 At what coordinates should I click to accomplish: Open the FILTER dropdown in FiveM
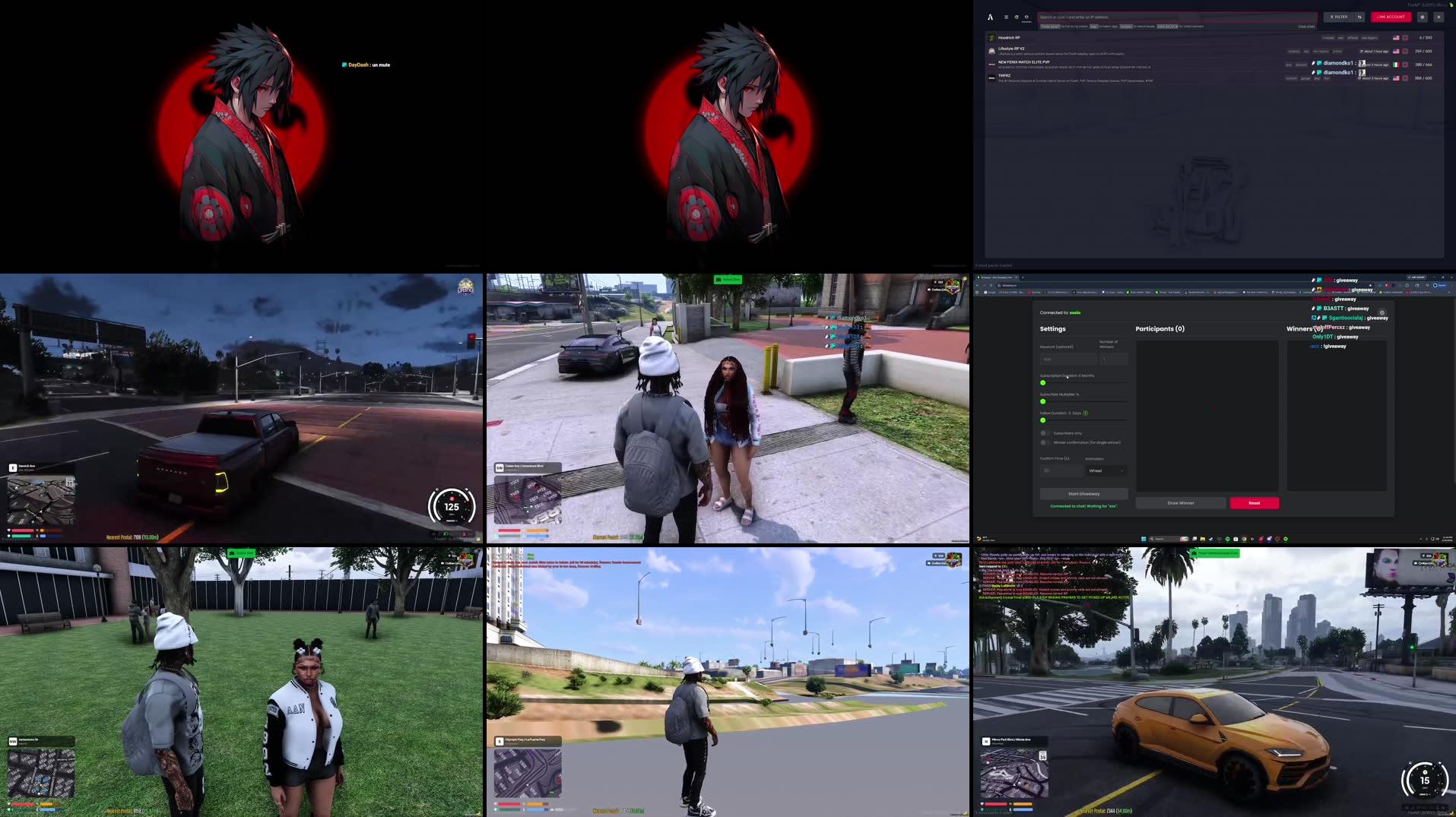point(1338,17)
